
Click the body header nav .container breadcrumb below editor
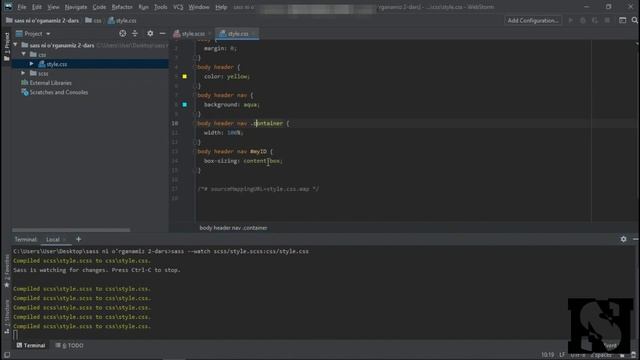(x=233, y=228)
